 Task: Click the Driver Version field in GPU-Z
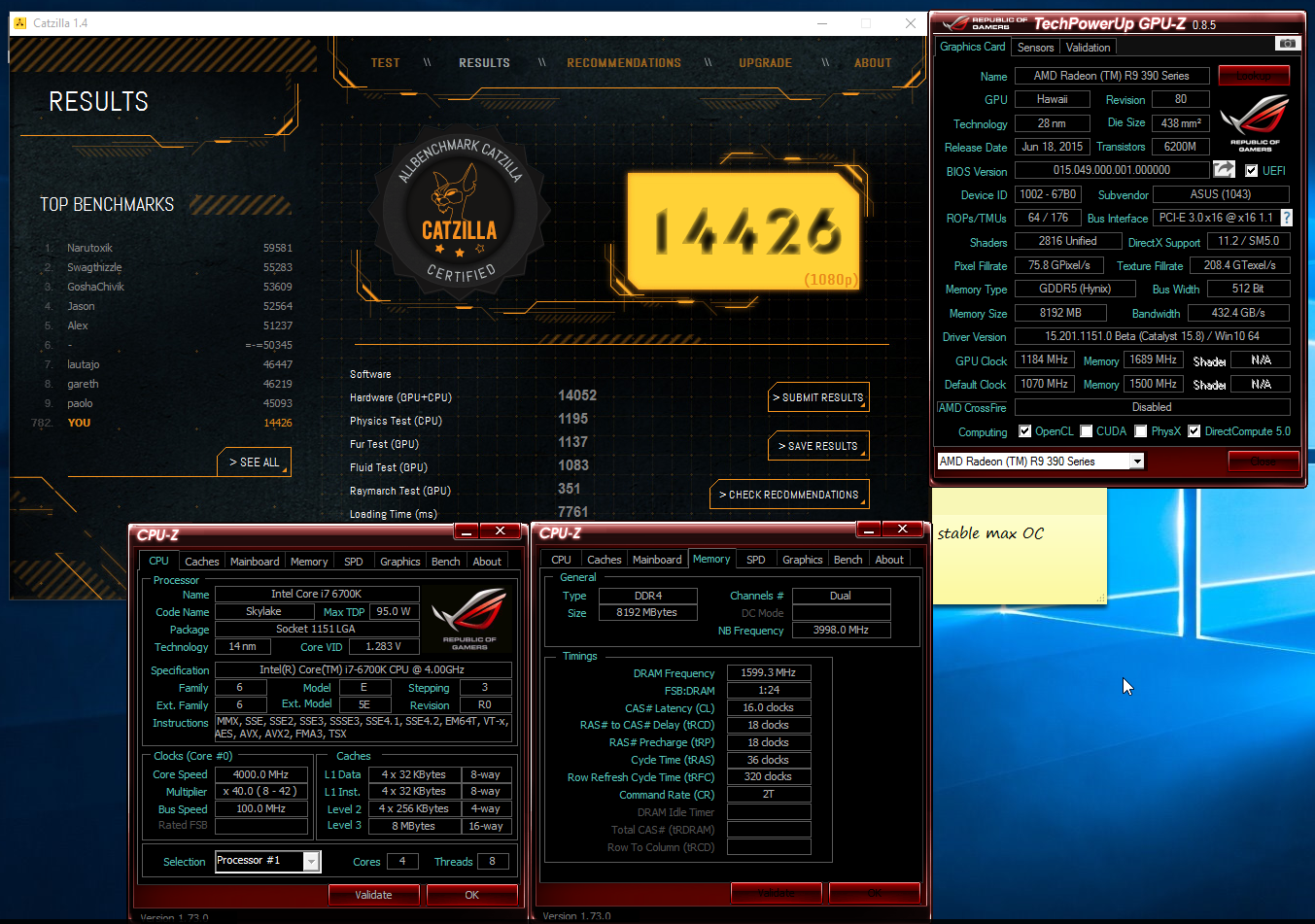(1152, 336)
